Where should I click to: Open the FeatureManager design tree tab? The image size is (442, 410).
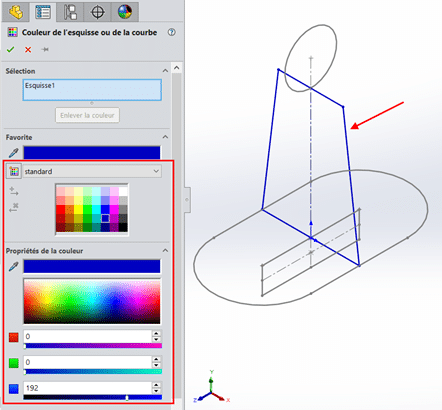(16, 12)
